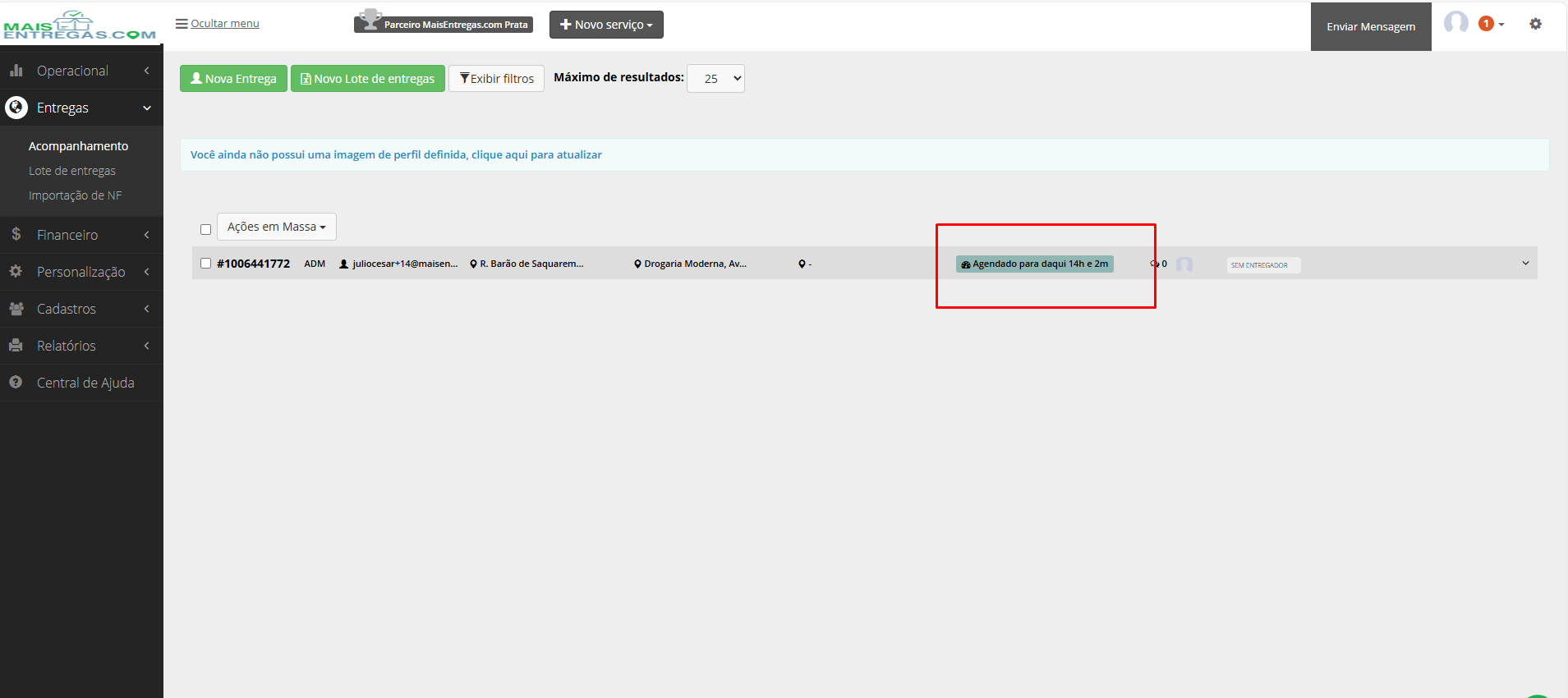Open the notifications dropdown with badge 1
Screen dimensions: 1568x698
pyautogui.click(x=1492, y=24)
